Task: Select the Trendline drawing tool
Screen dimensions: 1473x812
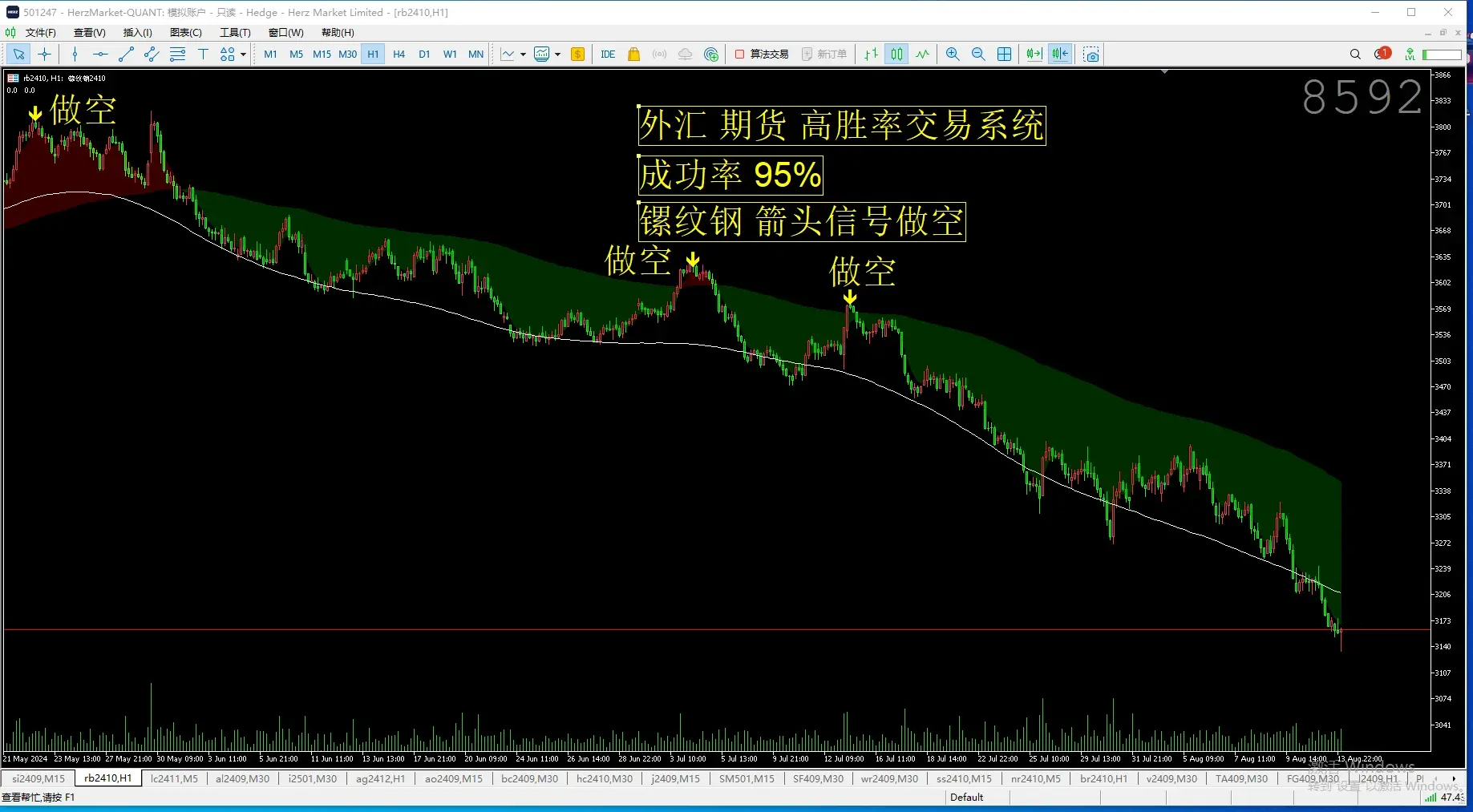Action: pyautogui.click(x=125, y=54)
